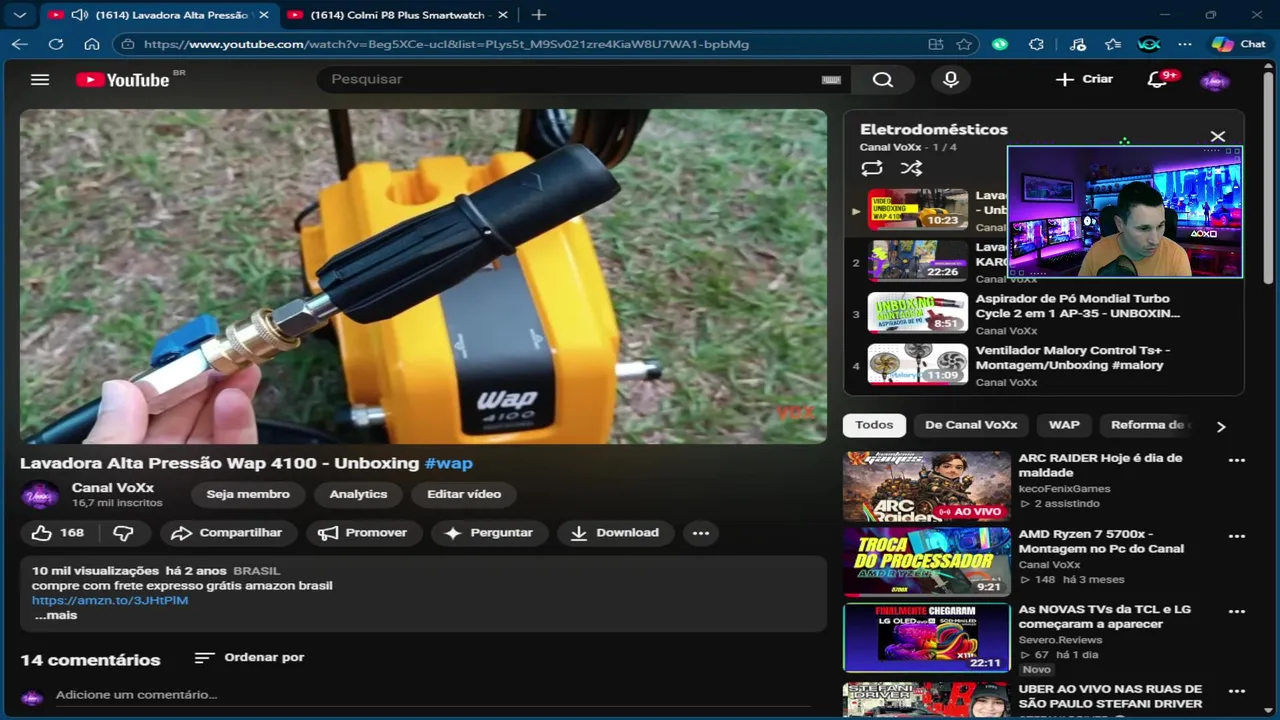
Task: Open ARC RAIDER live video thumbnail
Action: [927, 486]
